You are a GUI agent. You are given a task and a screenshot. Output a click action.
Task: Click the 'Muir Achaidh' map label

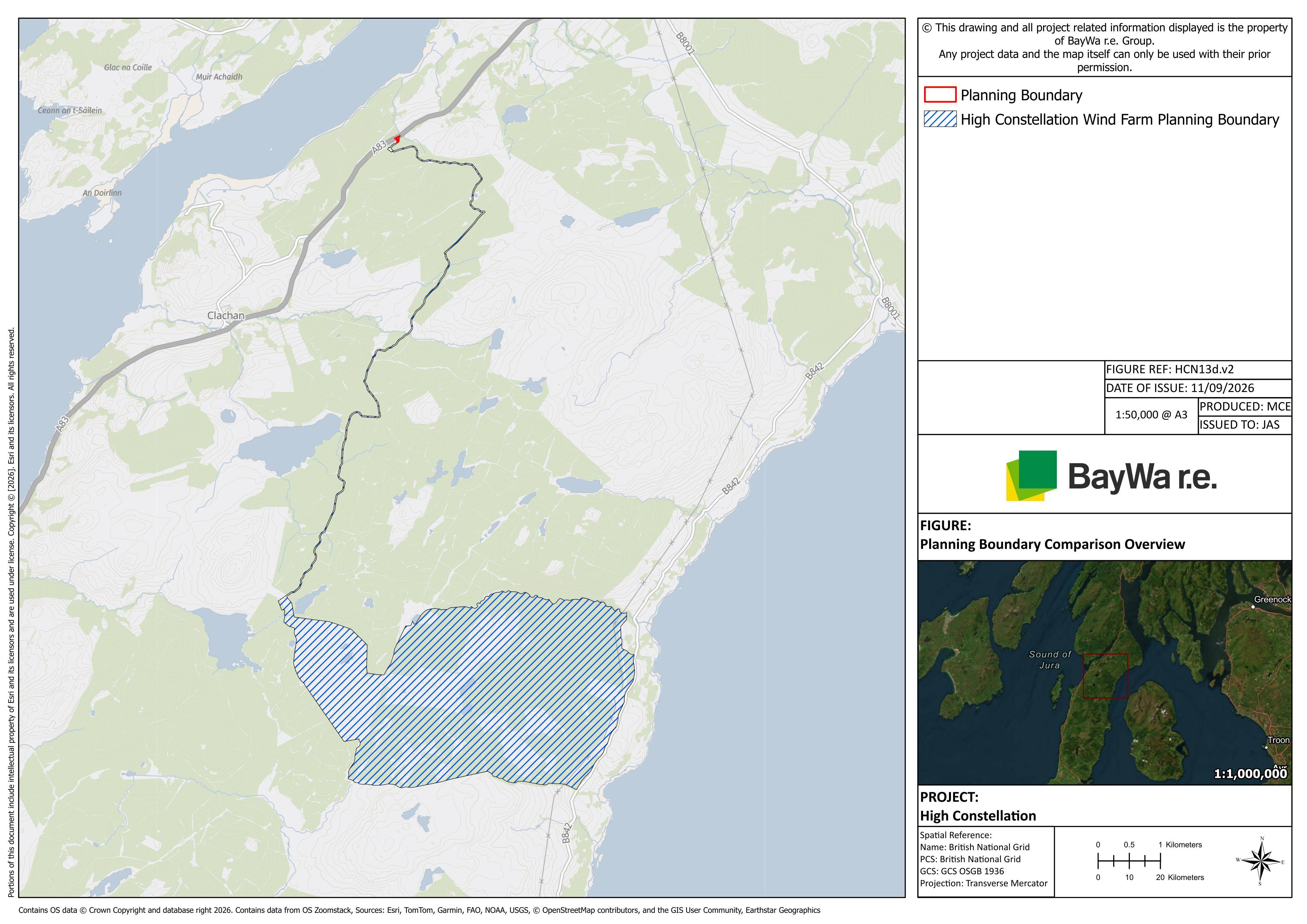point(219,77)
